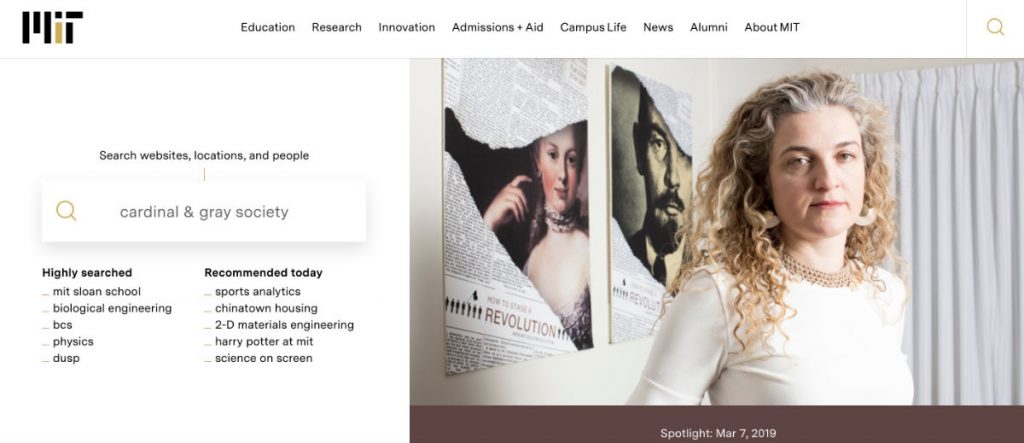Image resolution: width=1024 pixels, height=443 pixels.
Task: Select Campus Life in navigation
Action: (593, 28)
